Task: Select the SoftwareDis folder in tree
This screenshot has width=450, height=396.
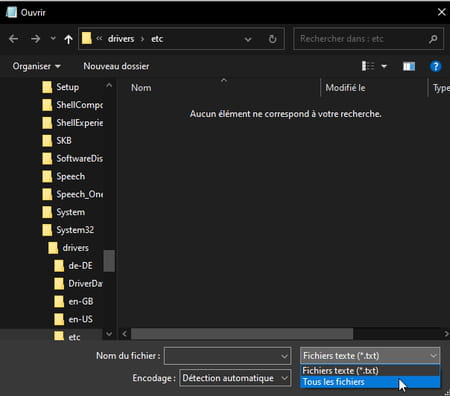Action: 73,159
